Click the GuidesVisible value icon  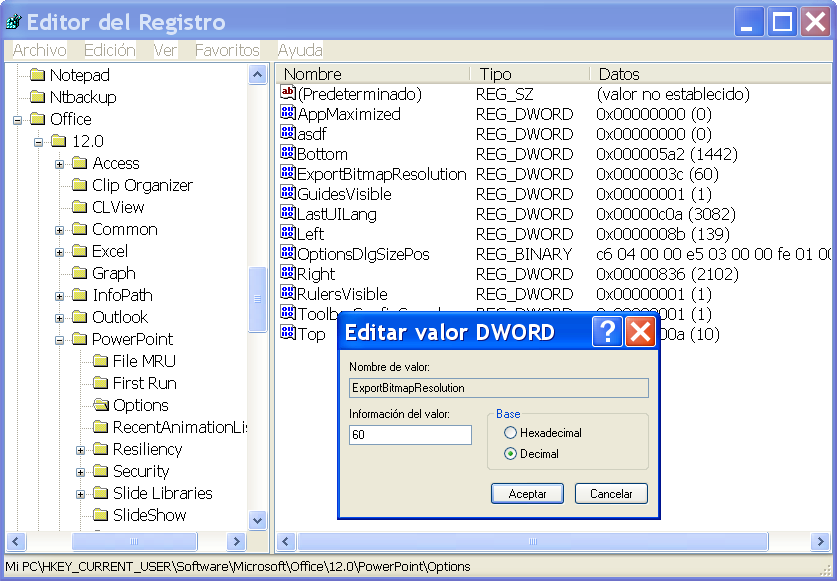(x=288, y=193)
